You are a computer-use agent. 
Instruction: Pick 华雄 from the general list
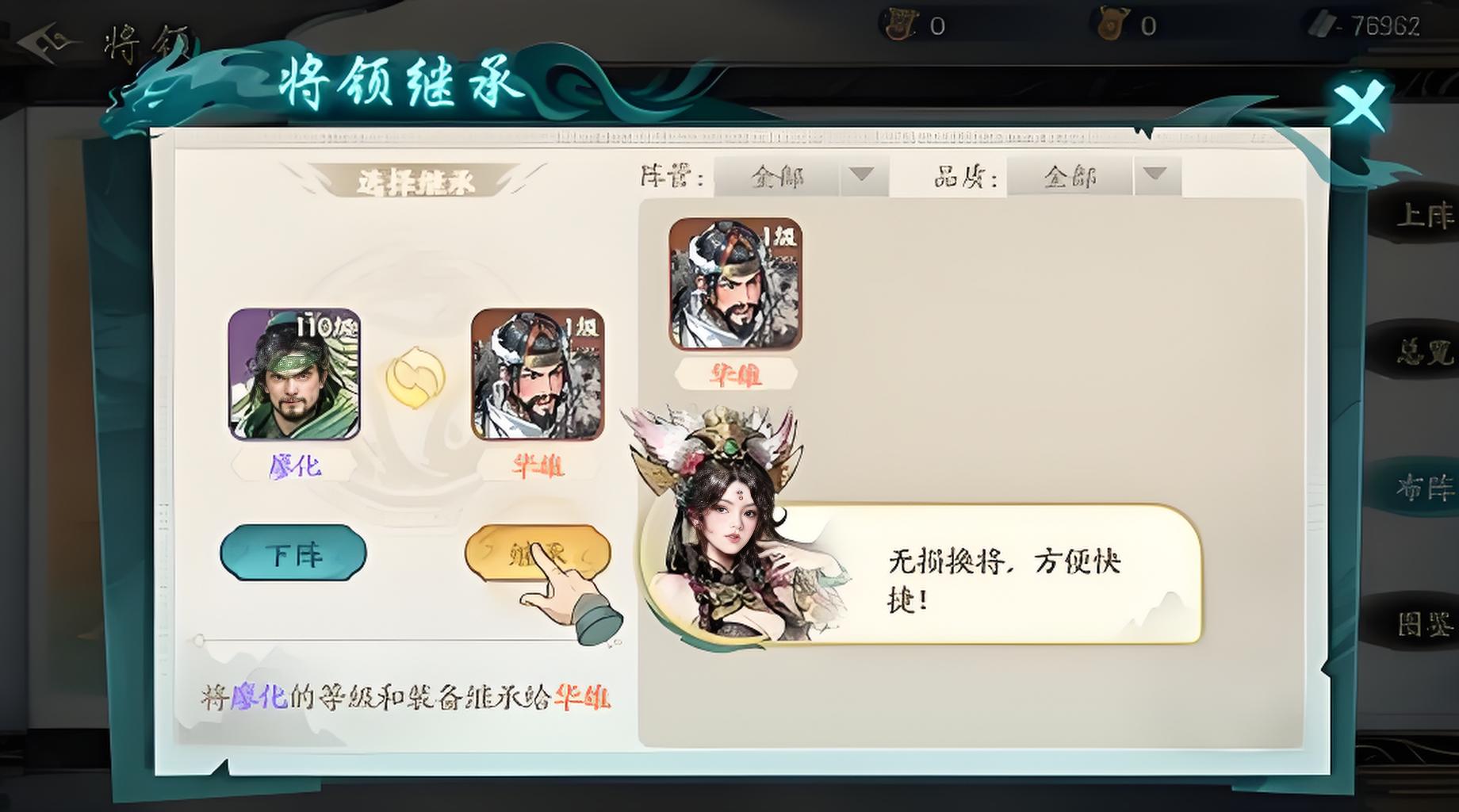[x=735, y=284]
